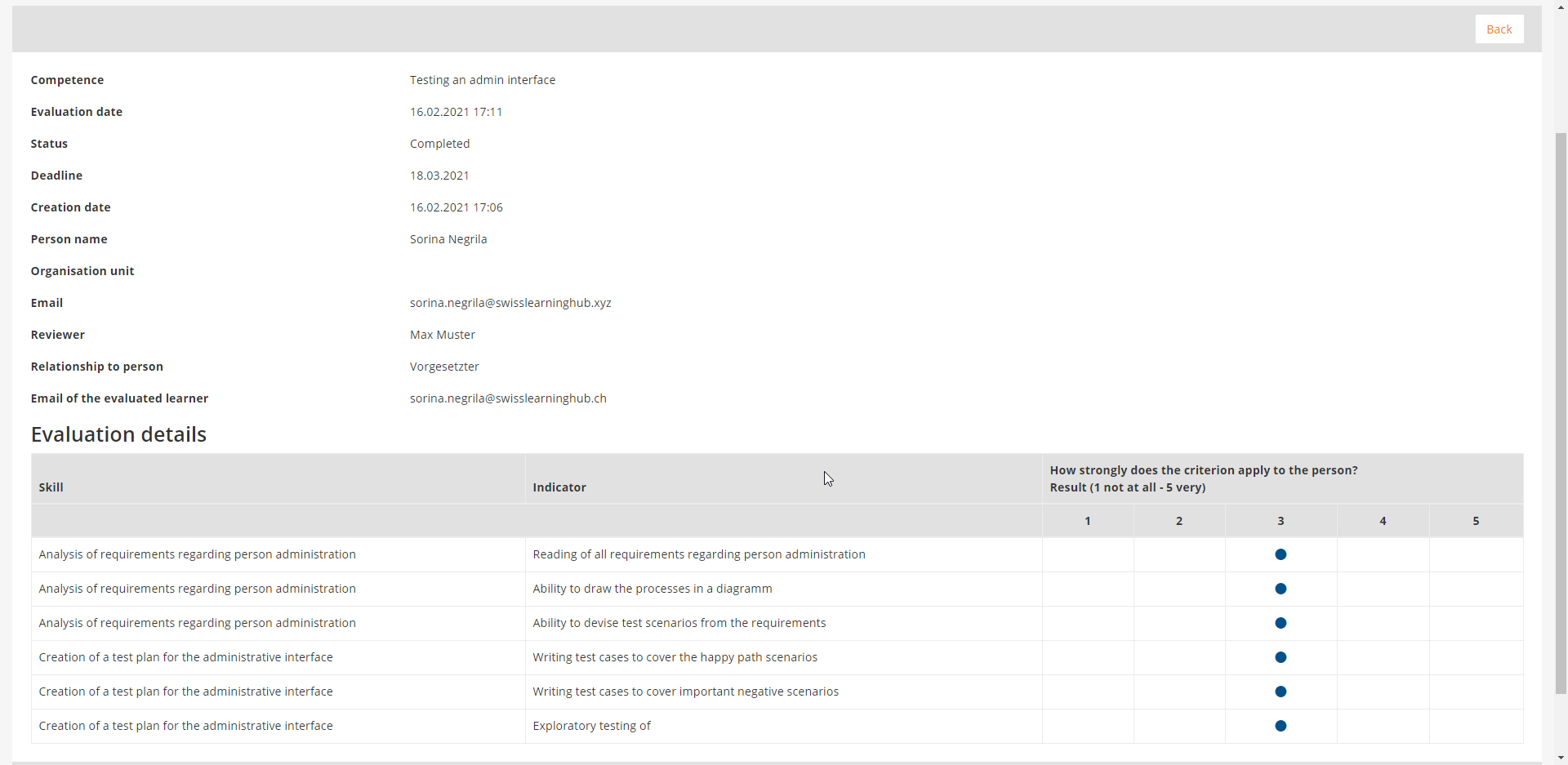The width and height of the screenshot is (1568, 765).
Task: Click the Evaluation details heading
Action: 118,434
